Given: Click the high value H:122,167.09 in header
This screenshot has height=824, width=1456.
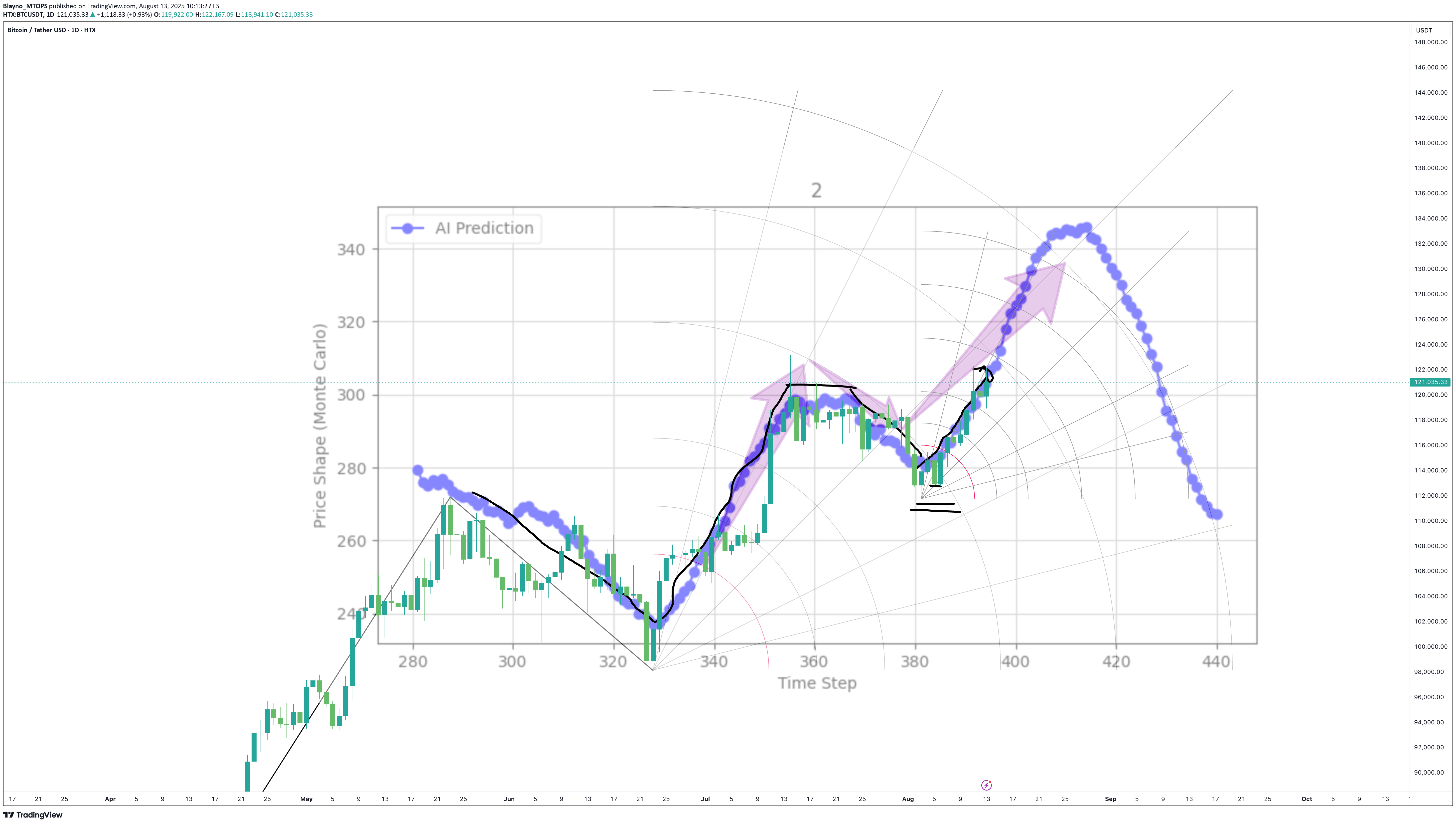Looking at the screenshot, I should tap(214, 15).
